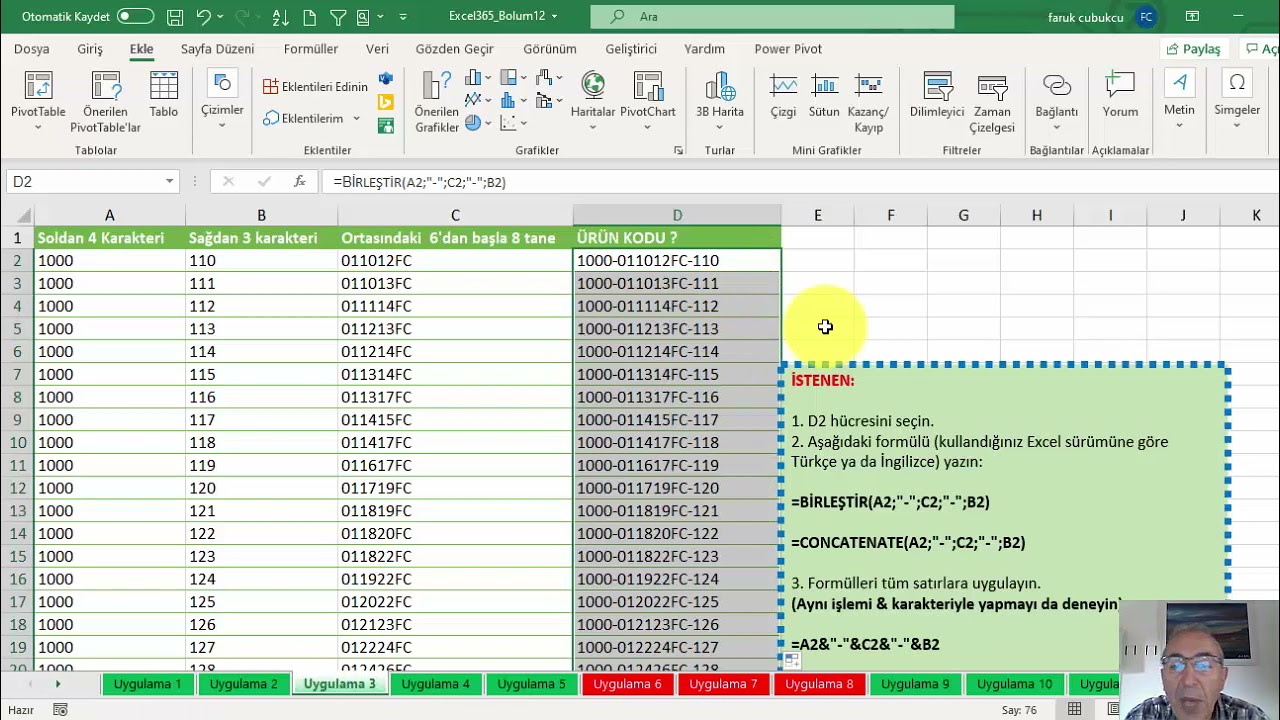Insert a PivotTable

[38, 101]
